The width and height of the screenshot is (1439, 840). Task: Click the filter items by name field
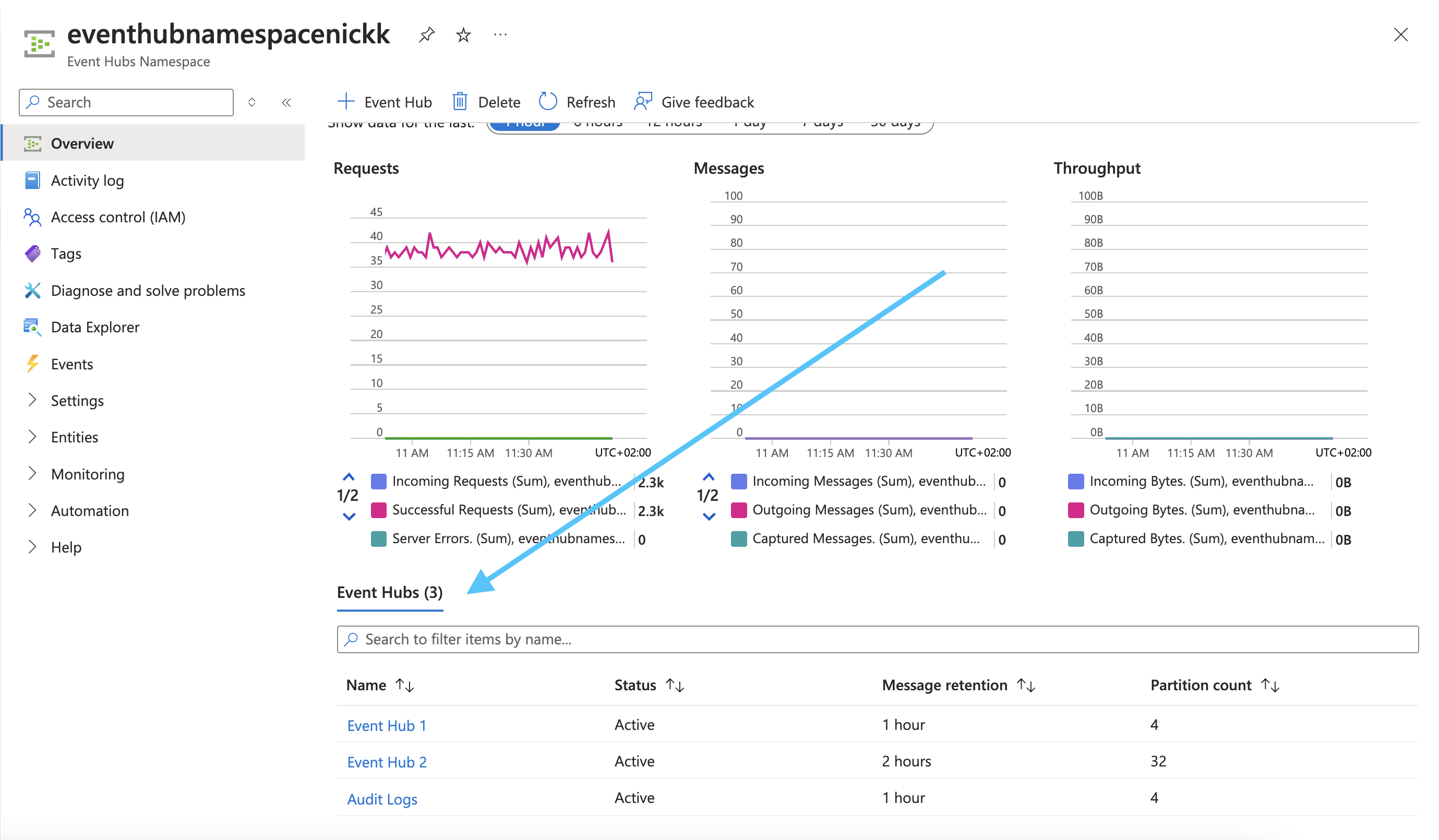click(x=685, y=639)
